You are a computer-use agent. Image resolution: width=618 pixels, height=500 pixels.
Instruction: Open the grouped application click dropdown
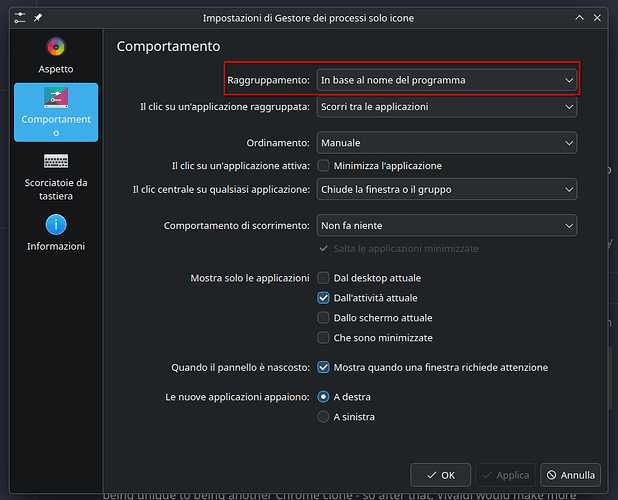[x=446, y=106]
